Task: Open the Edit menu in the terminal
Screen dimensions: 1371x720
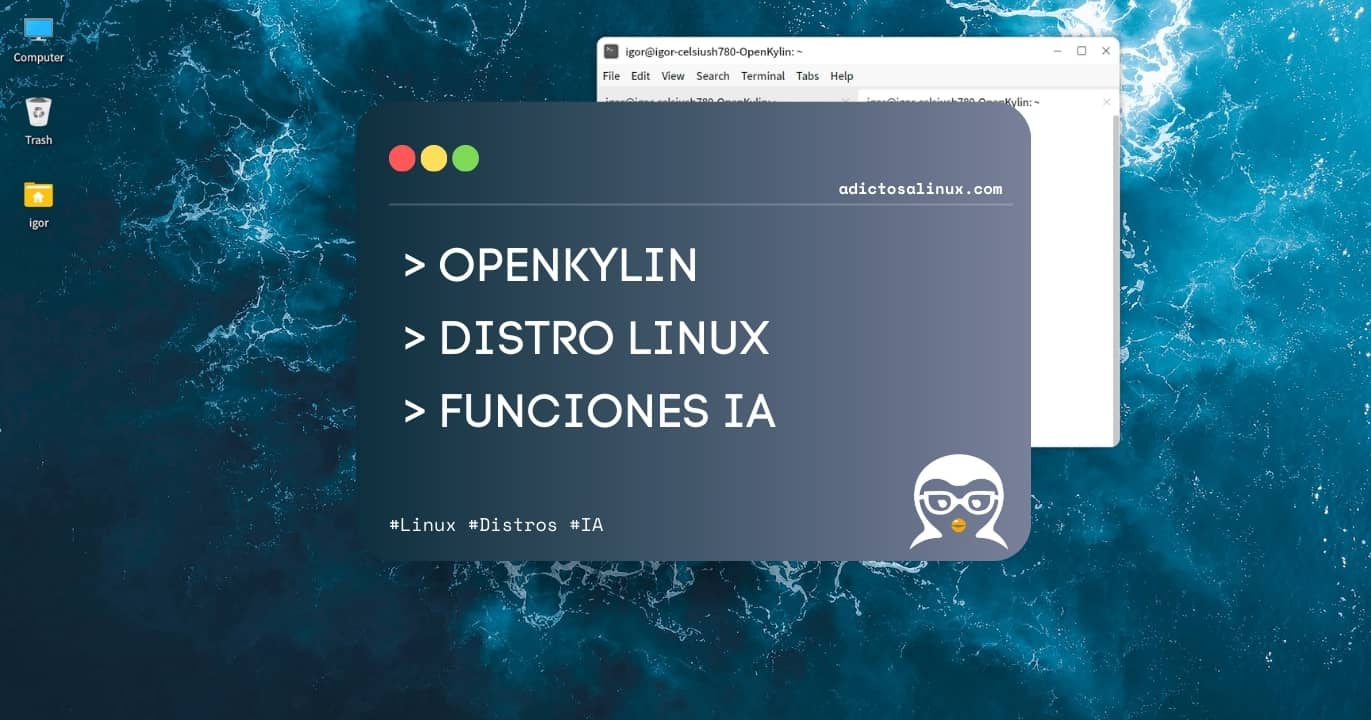Action: [640, 75]
